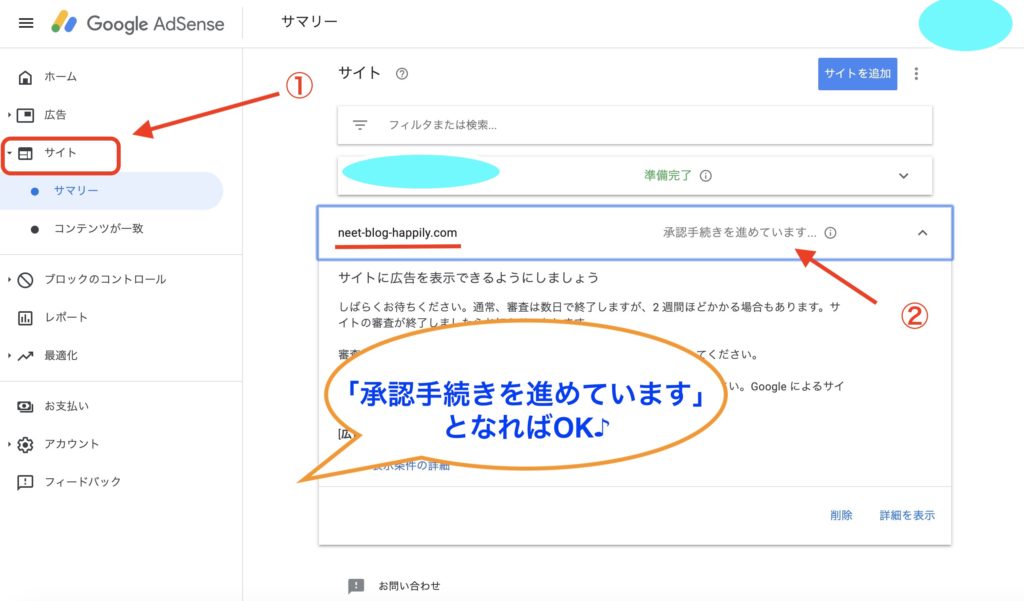Open the フィードバック menu item
1024x601 pixels.
83,482
